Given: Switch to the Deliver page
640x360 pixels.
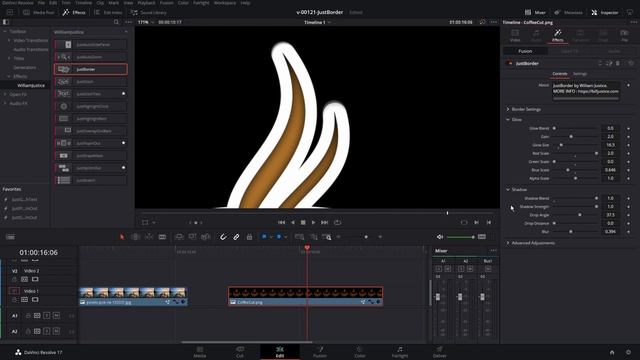Looking at the screenshot, I should click(440, 352).
